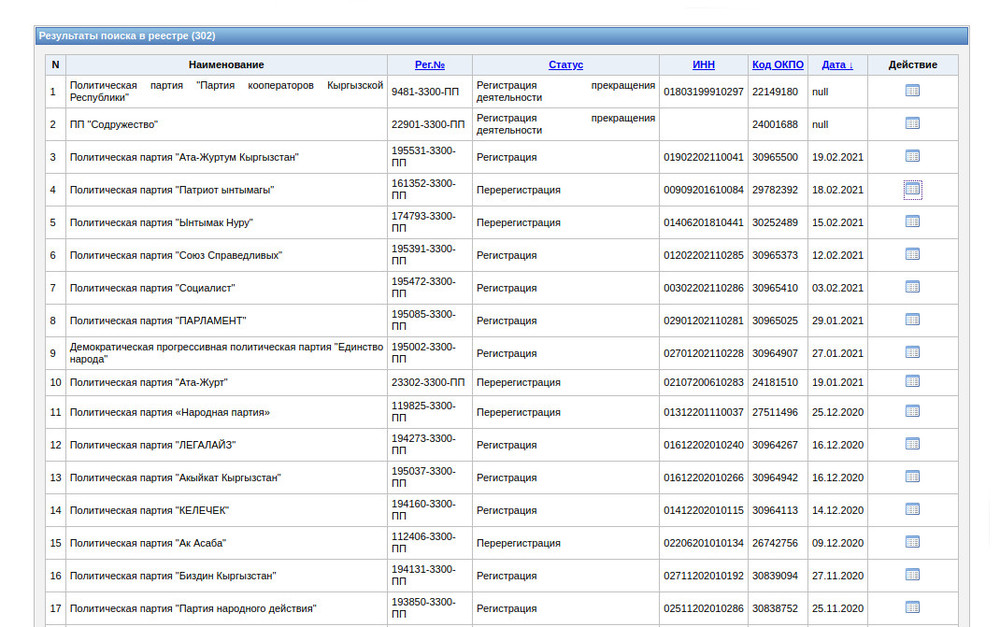Screen dimensions: 1000x627
Task: Click action icon for party "КЕЛЕЧЕК"
Action: [913, 509]
